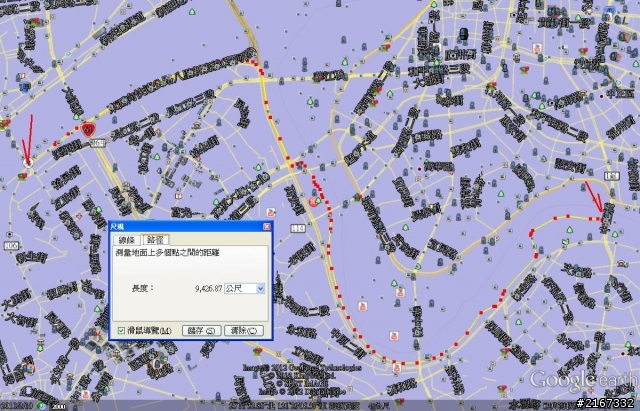Click the 長度 label in the dialog

142,288
